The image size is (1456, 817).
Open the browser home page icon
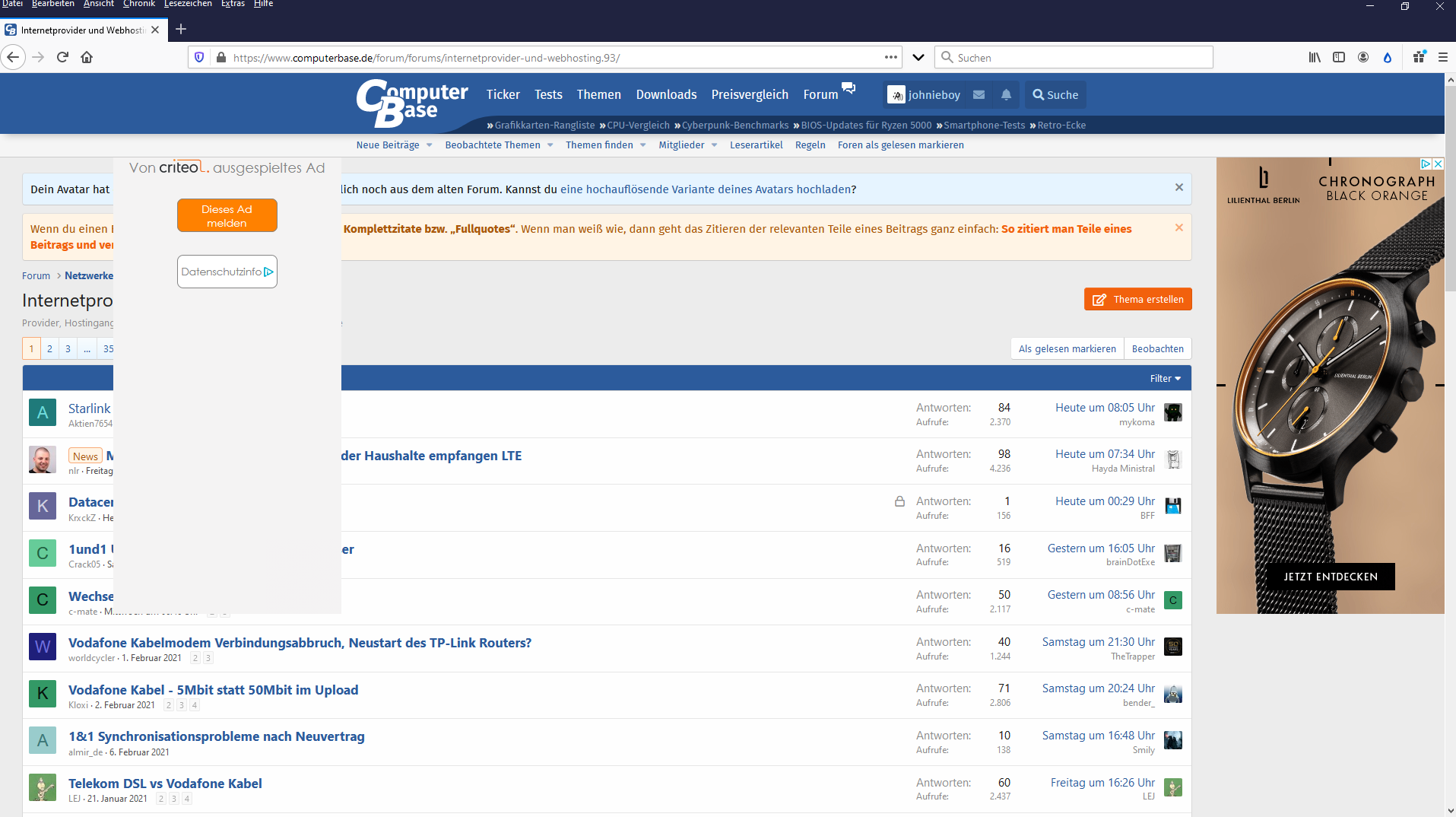click(87, 57)
